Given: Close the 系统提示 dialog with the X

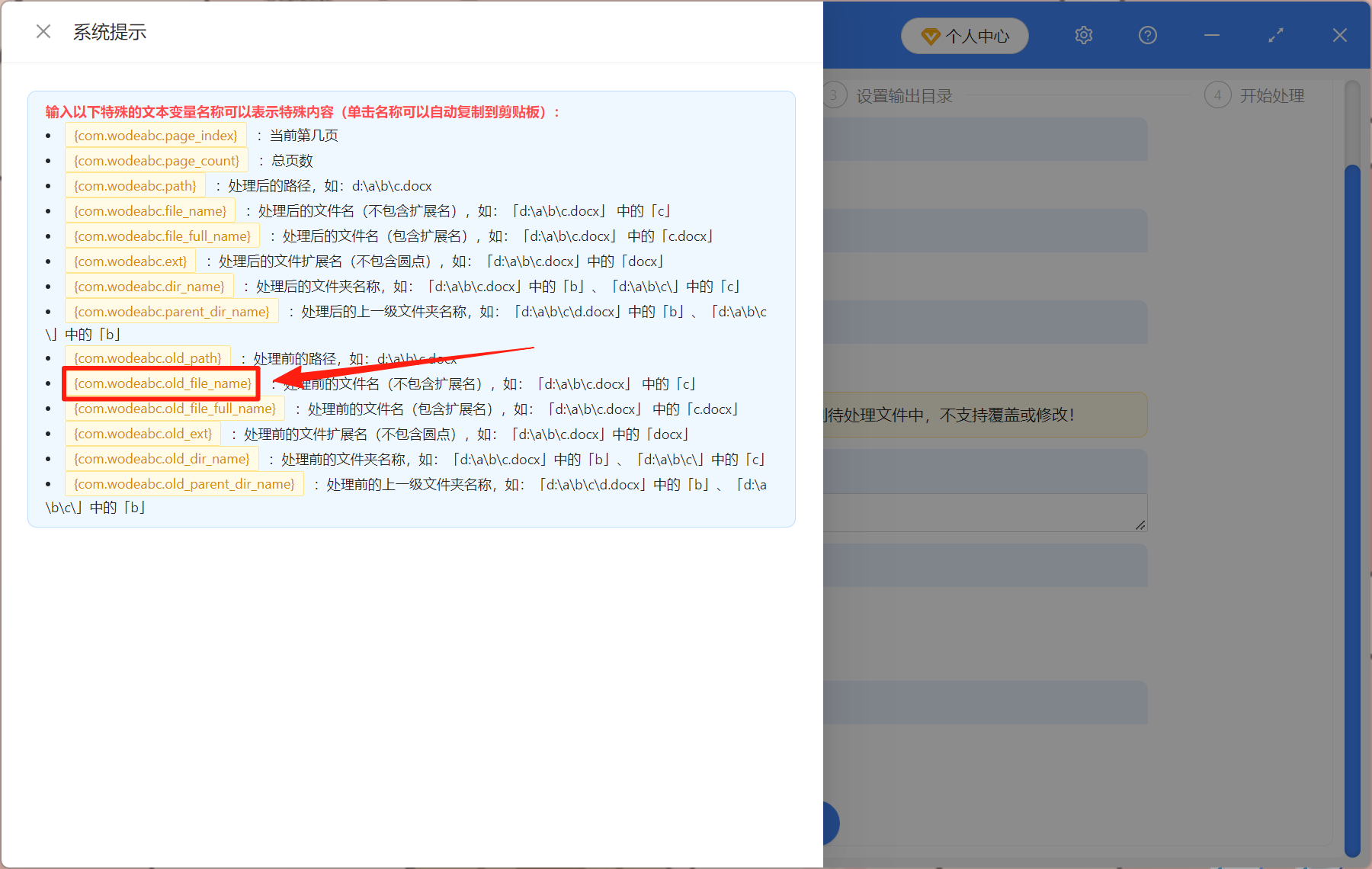Looking at the screenshot, I should tap(43, 30).
